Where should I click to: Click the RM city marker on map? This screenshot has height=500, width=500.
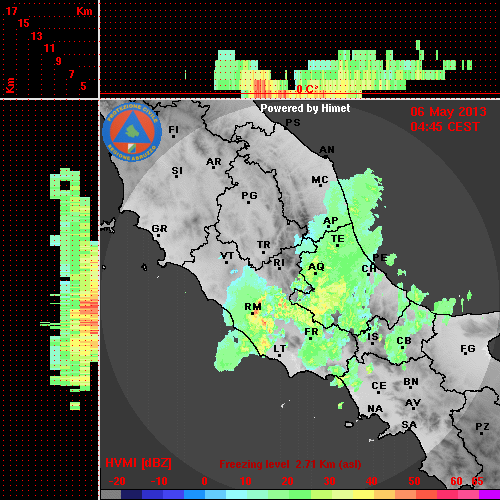click(x=253, y=308)
